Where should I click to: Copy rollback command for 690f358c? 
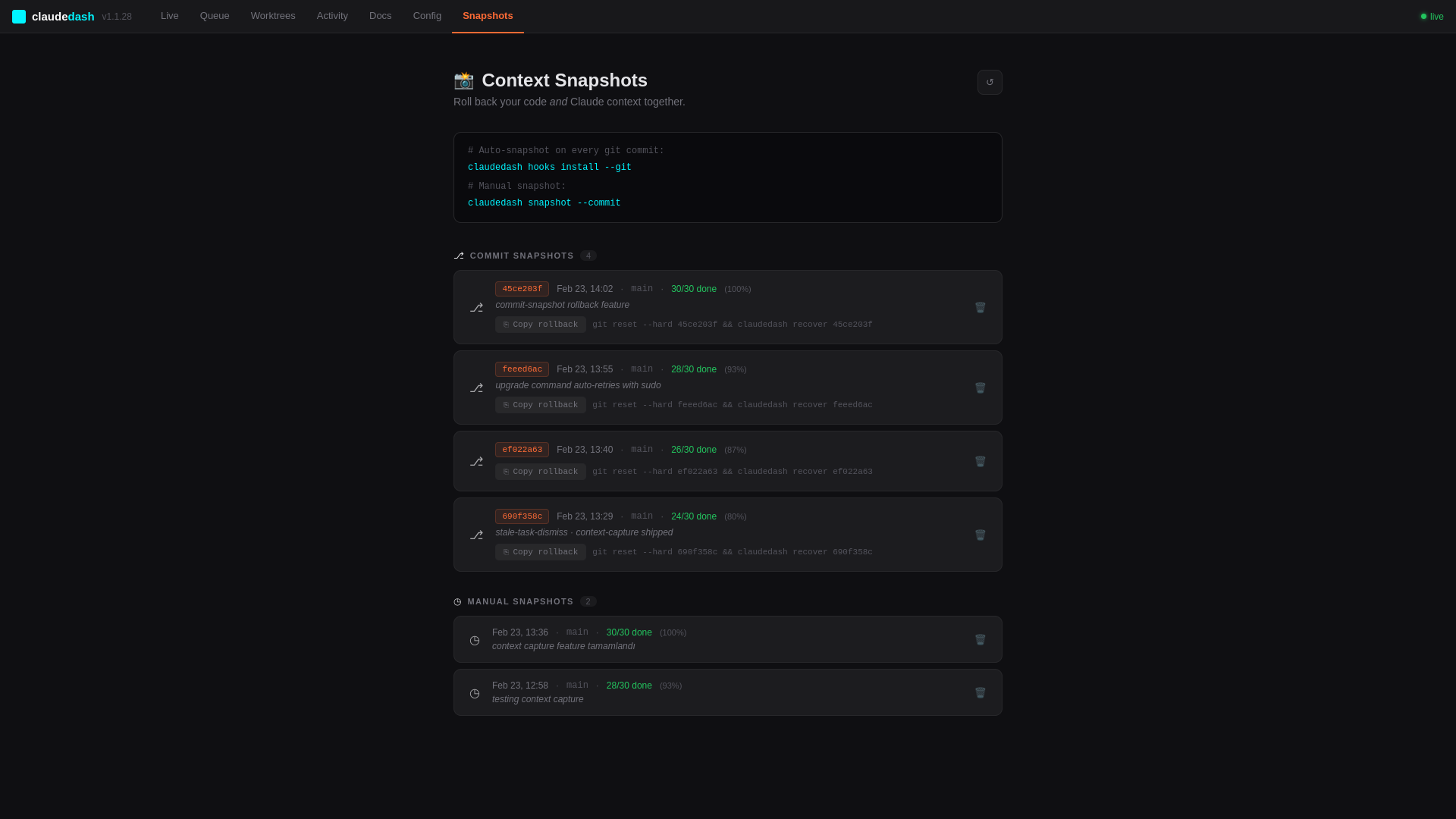point(540,551)
